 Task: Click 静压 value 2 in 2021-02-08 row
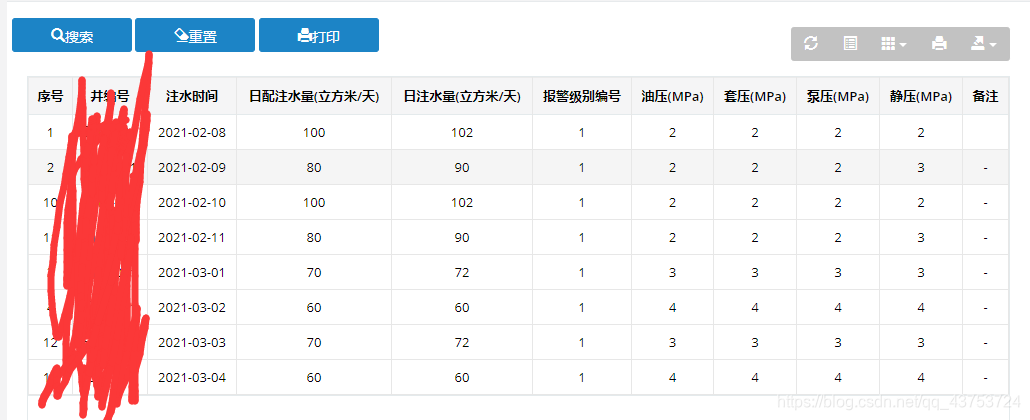tap(921, 133)
